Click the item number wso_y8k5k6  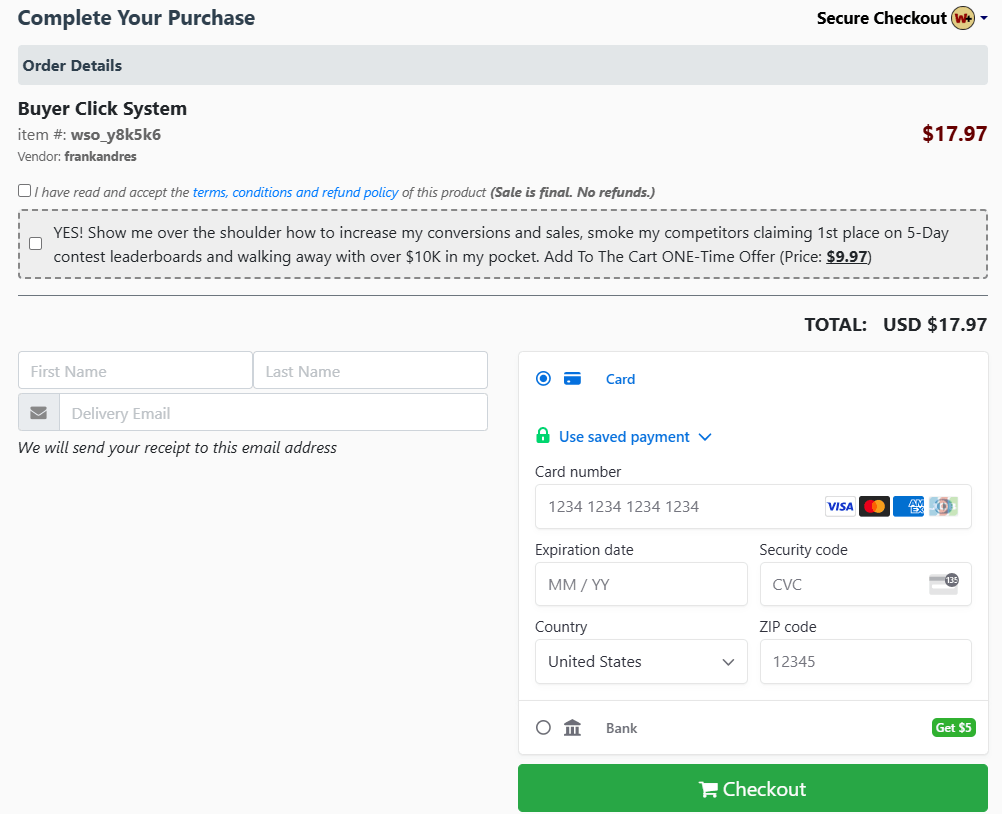116,135
